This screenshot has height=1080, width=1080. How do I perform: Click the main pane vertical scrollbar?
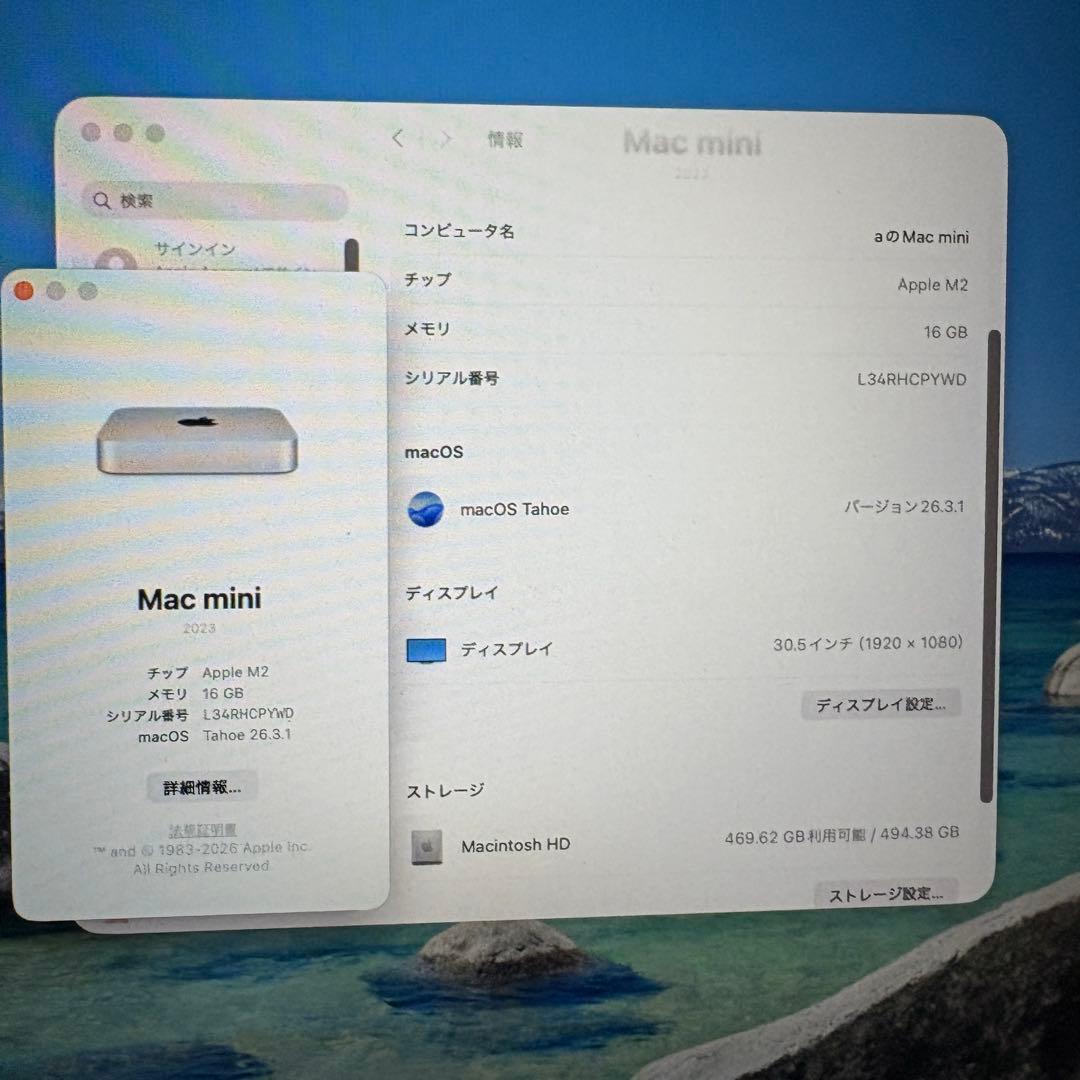(989, 566)
